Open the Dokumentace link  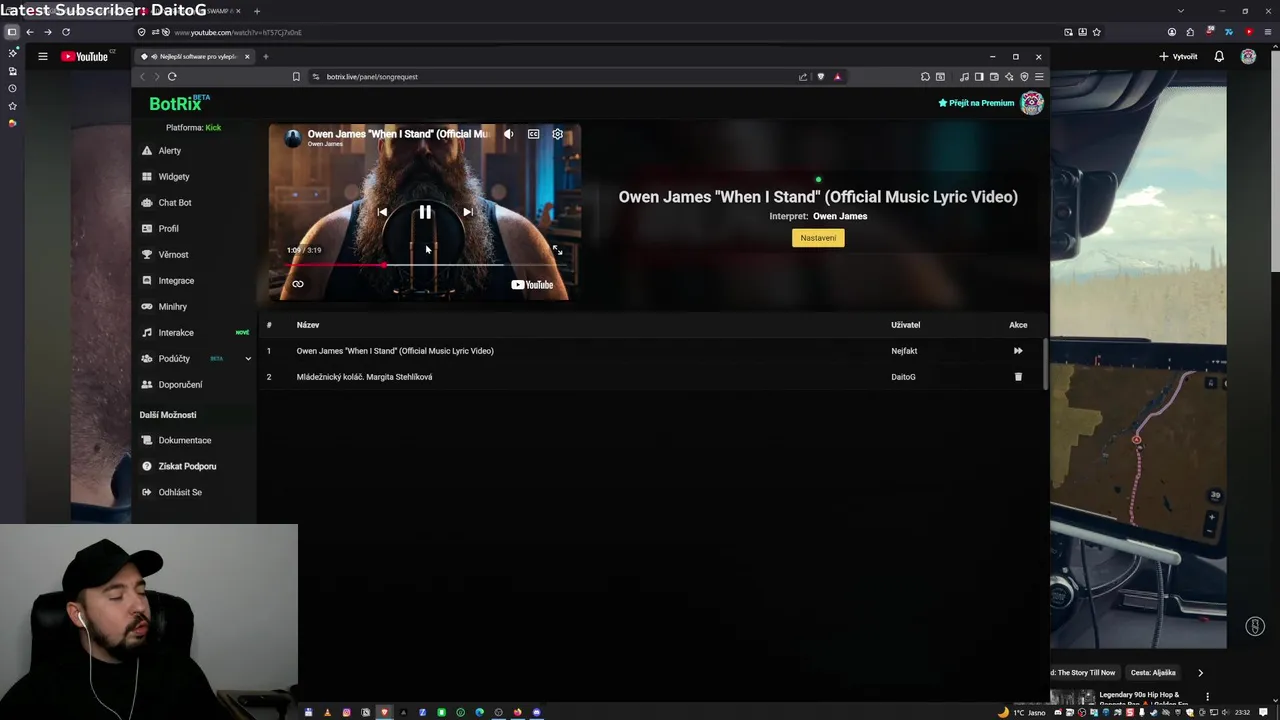pos(185,440)
